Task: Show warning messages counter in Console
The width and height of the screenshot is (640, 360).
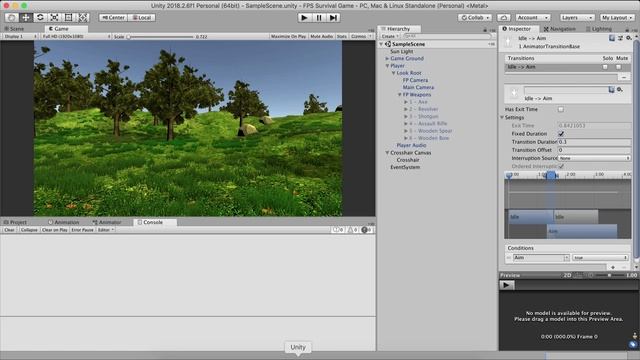Action: (x=353, y=230)
